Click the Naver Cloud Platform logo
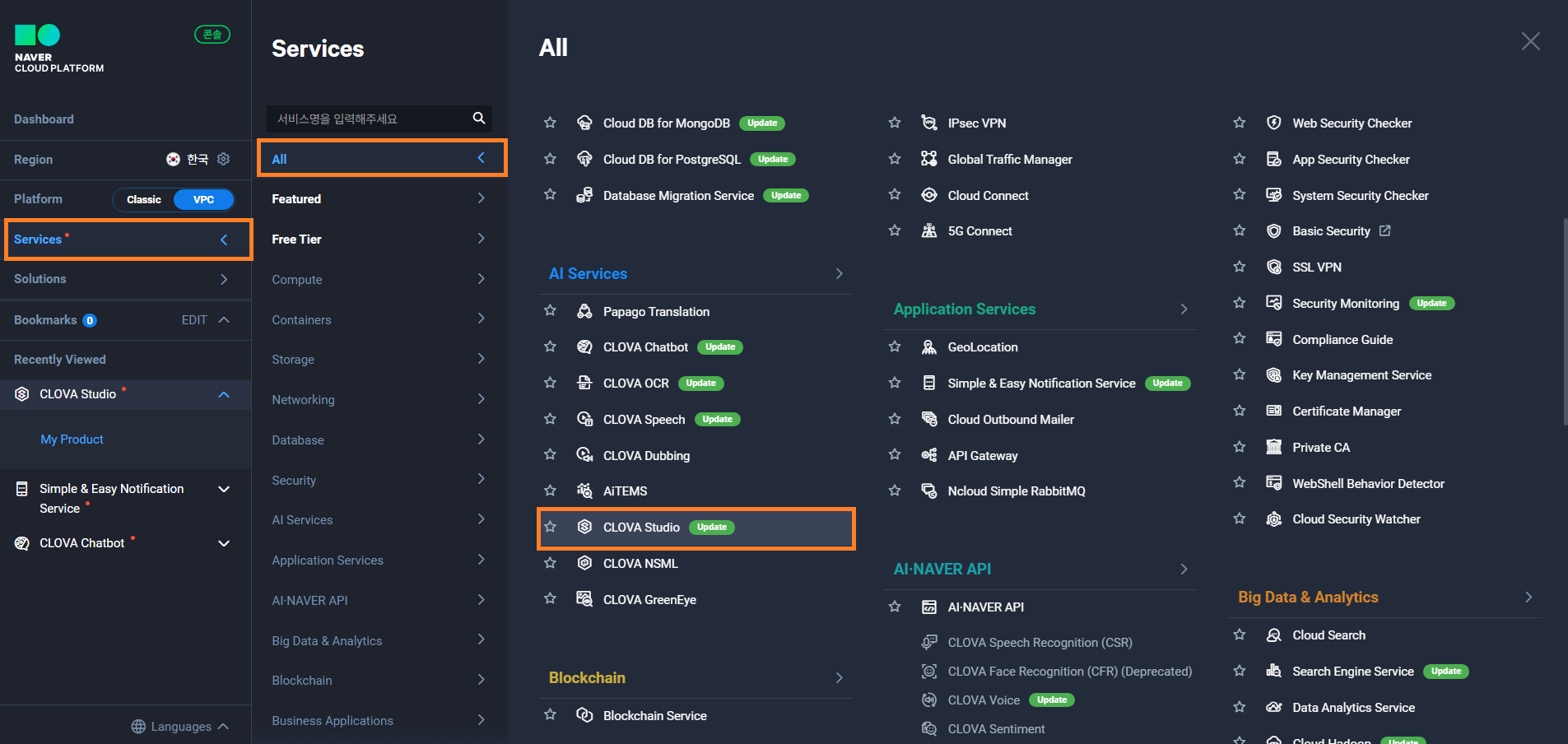Screen dimensions: 1568x744 tap(58, 49)
